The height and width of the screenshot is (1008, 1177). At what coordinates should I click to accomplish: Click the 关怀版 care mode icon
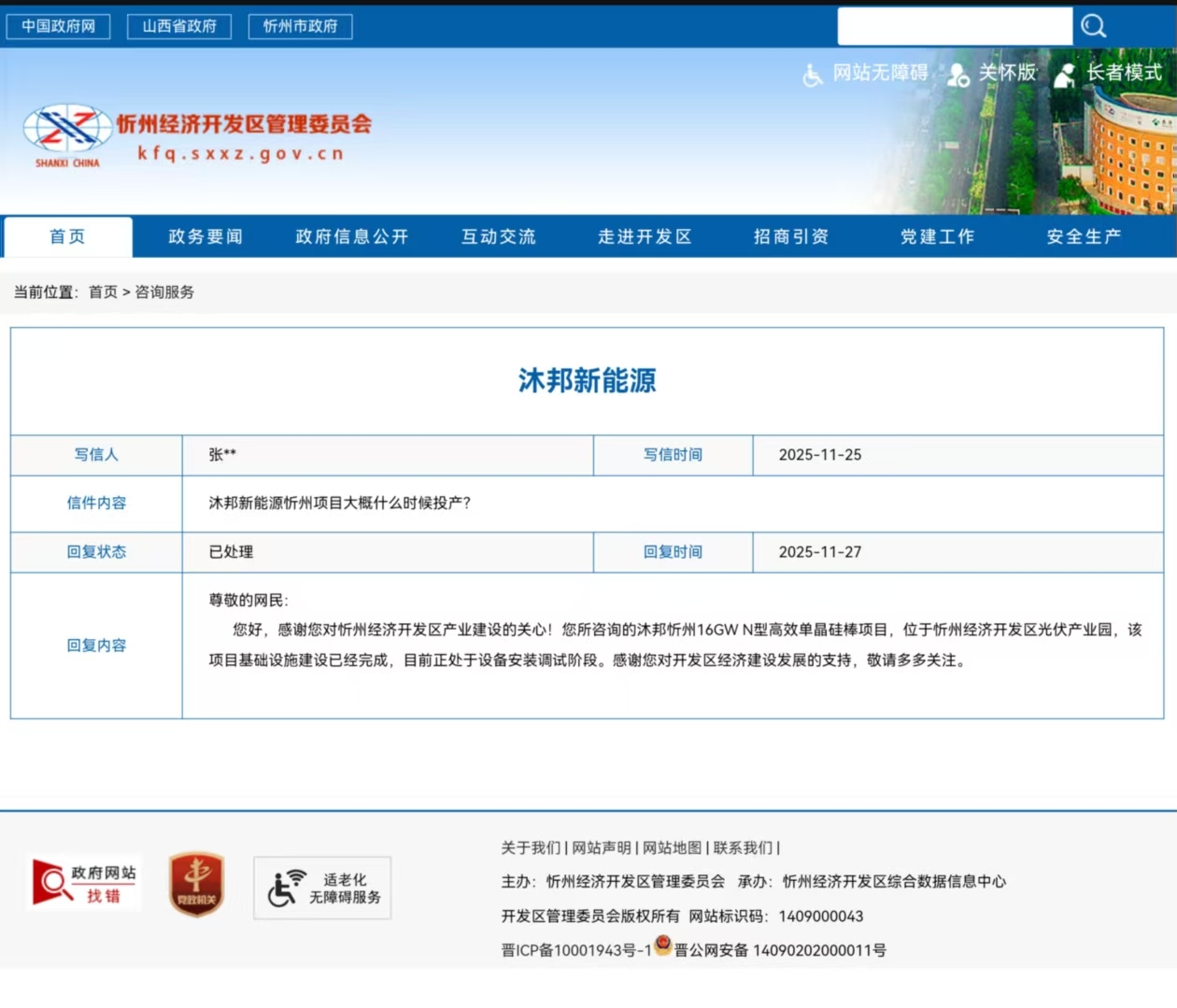pyautogui.click(x=958, y=75)
